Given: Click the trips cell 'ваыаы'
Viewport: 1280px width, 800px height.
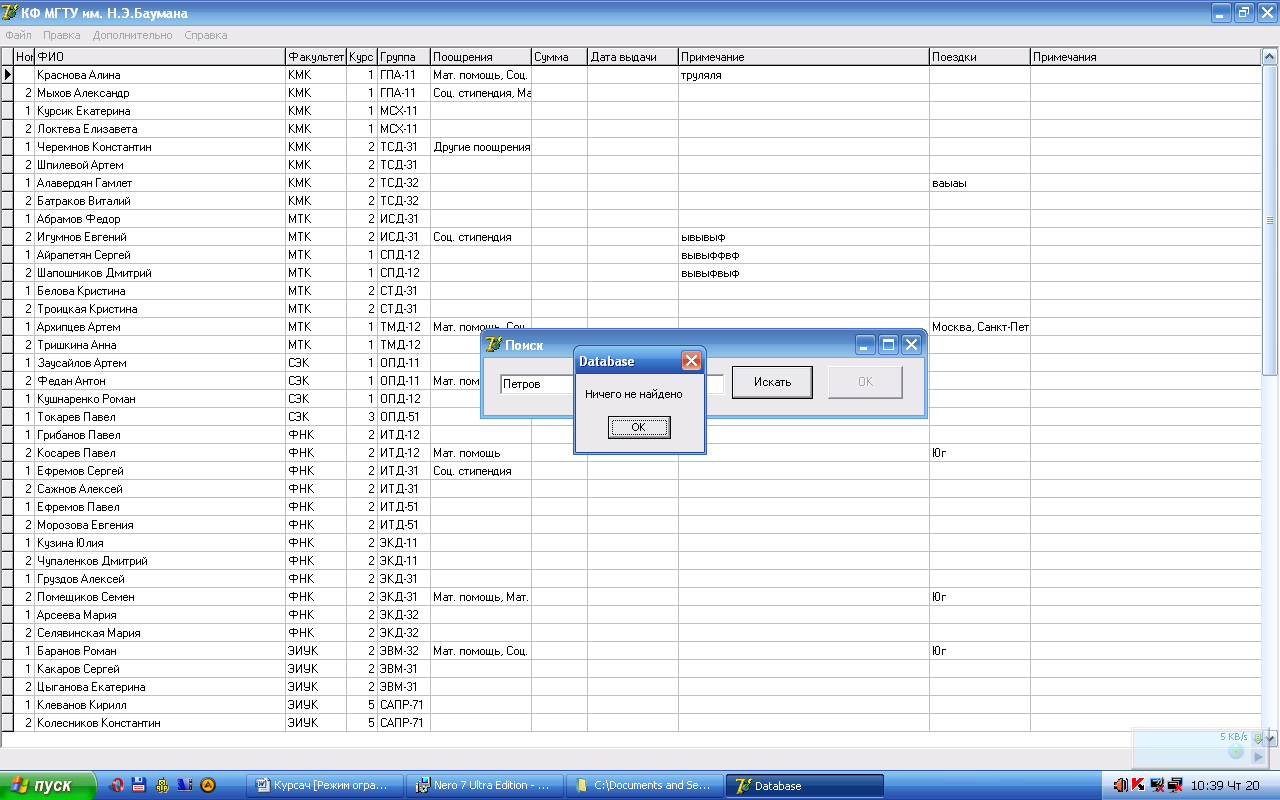Looking at the screenshot, I should (980, 183).
